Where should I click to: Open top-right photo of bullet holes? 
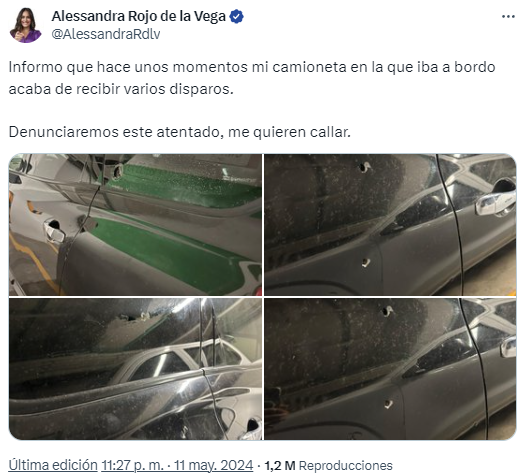[x=390, y=225]
